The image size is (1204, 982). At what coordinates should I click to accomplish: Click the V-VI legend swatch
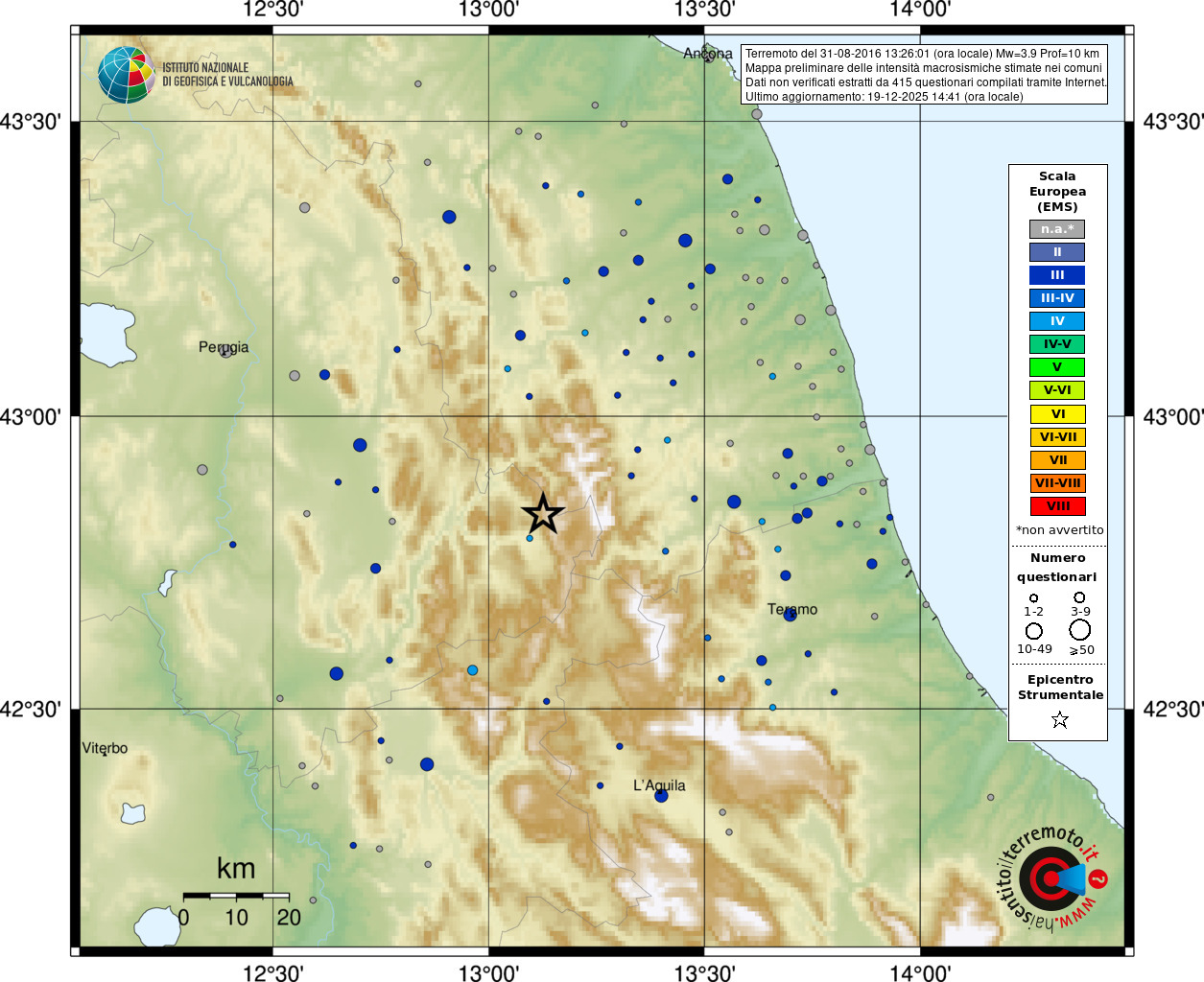(1057, 390)
